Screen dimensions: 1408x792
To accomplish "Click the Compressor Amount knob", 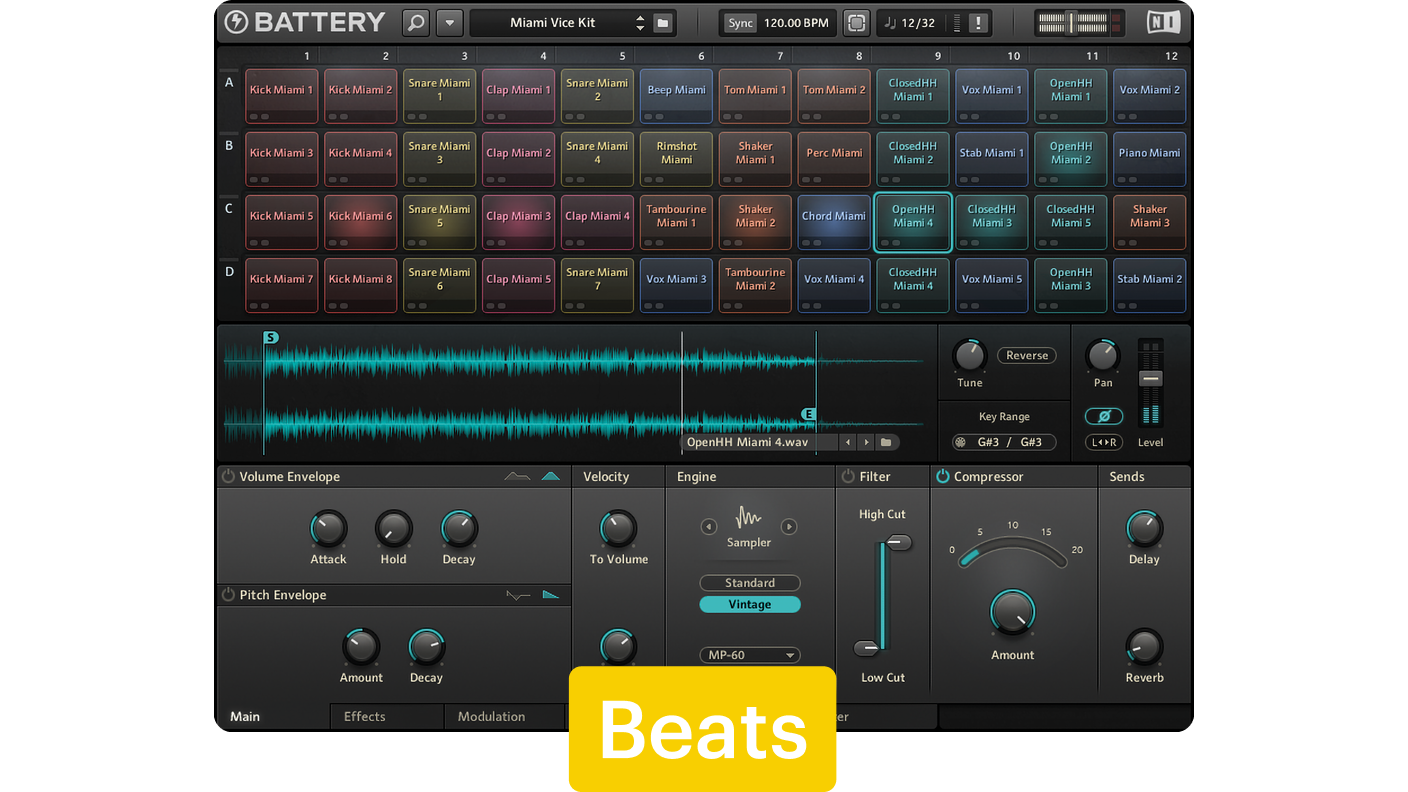I will coord(1013,612).
